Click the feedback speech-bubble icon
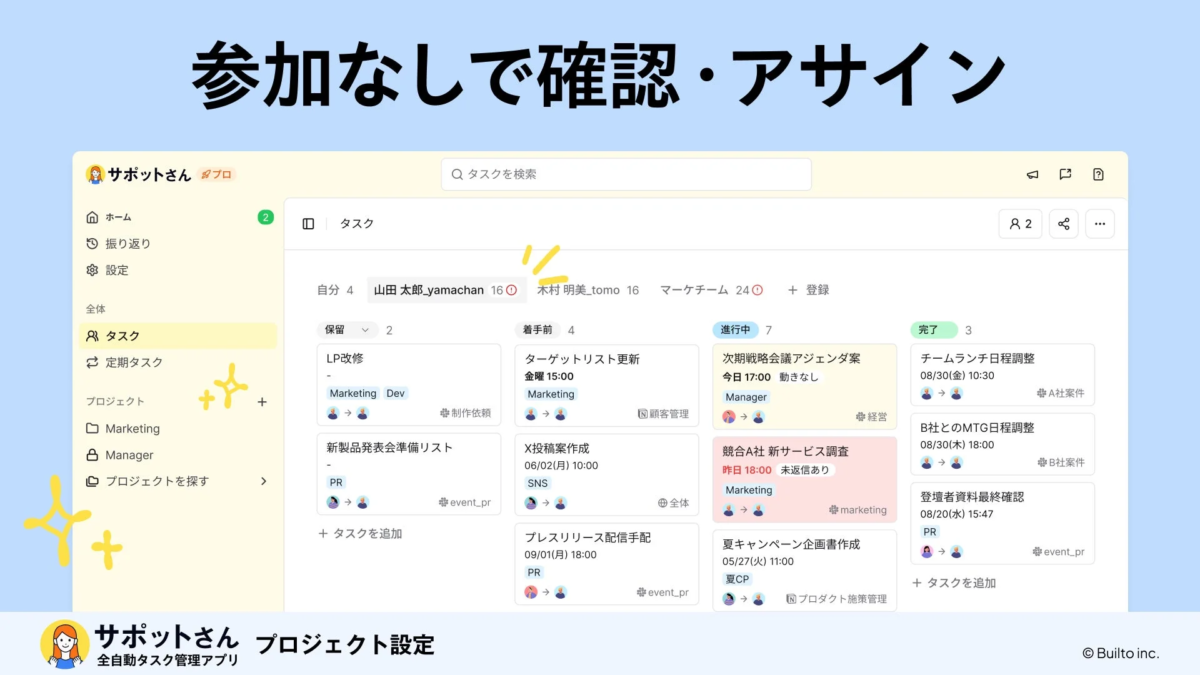This screenshot has height=675, width=1200. coord(1064,174)
